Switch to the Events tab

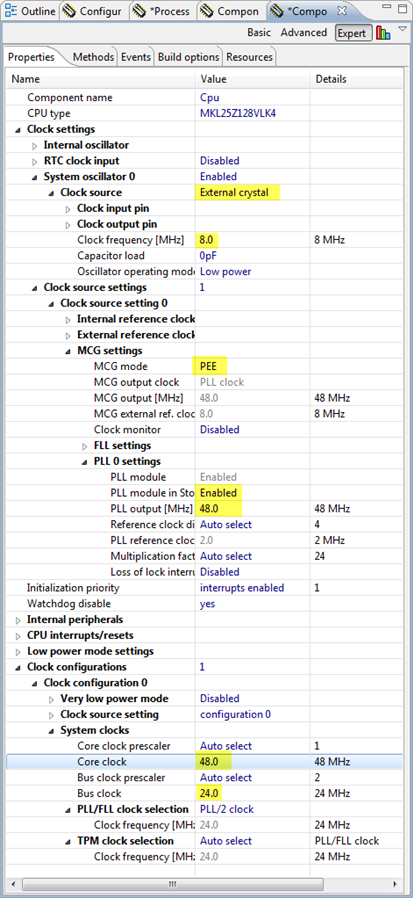point(136,57)
